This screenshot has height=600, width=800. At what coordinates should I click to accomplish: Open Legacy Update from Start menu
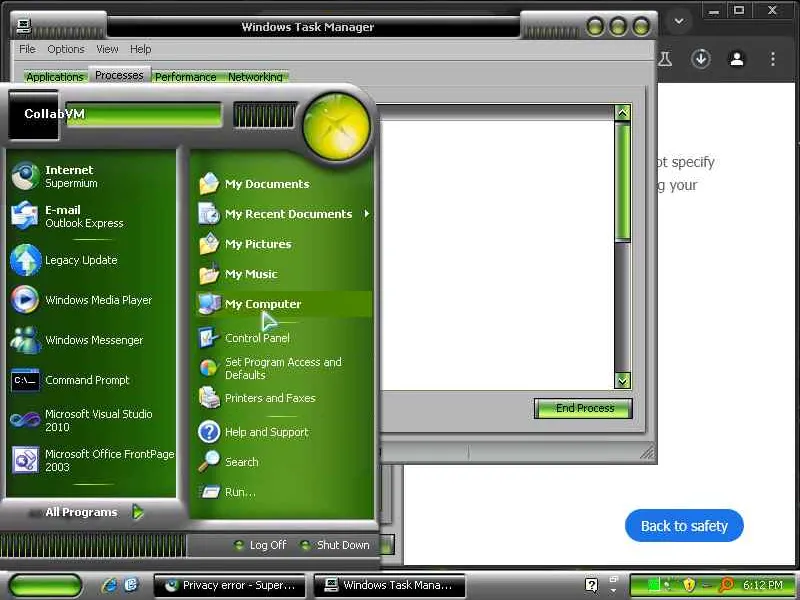coord(92,260)
